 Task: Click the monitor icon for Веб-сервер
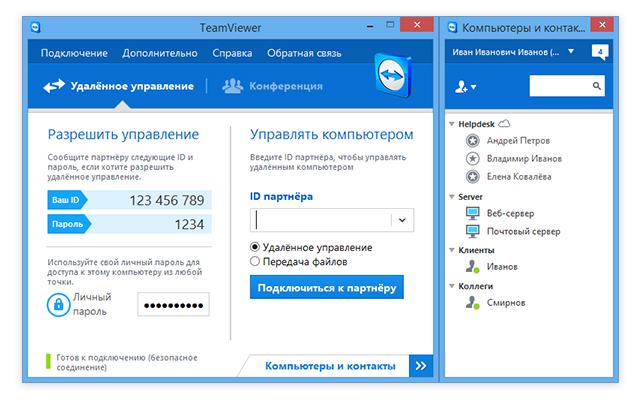[473, 213]
